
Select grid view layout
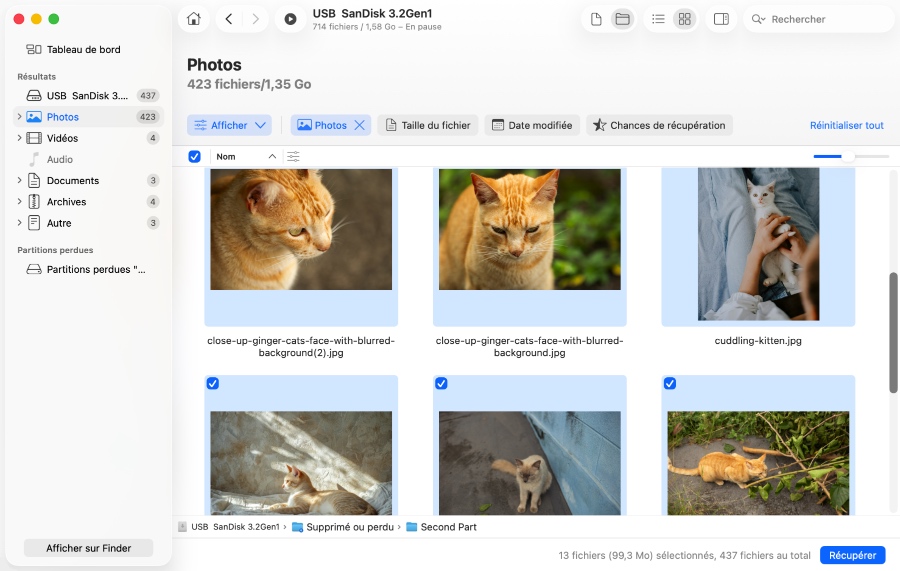coord(684,19)
